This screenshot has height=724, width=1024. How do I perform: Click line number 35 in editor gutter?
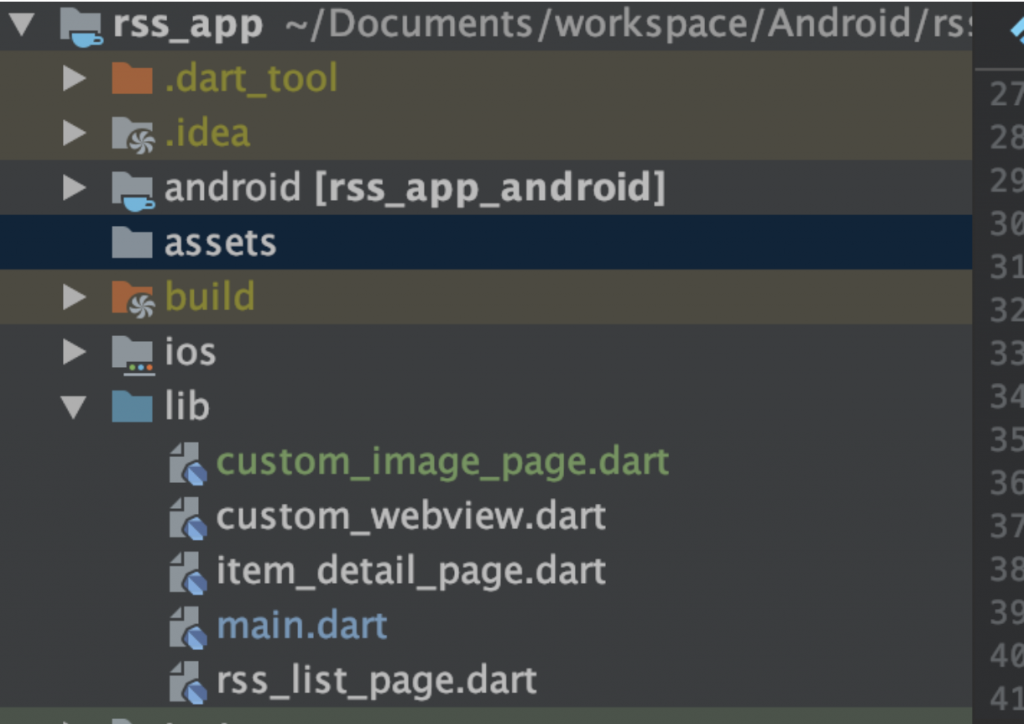pos(1005,440)
